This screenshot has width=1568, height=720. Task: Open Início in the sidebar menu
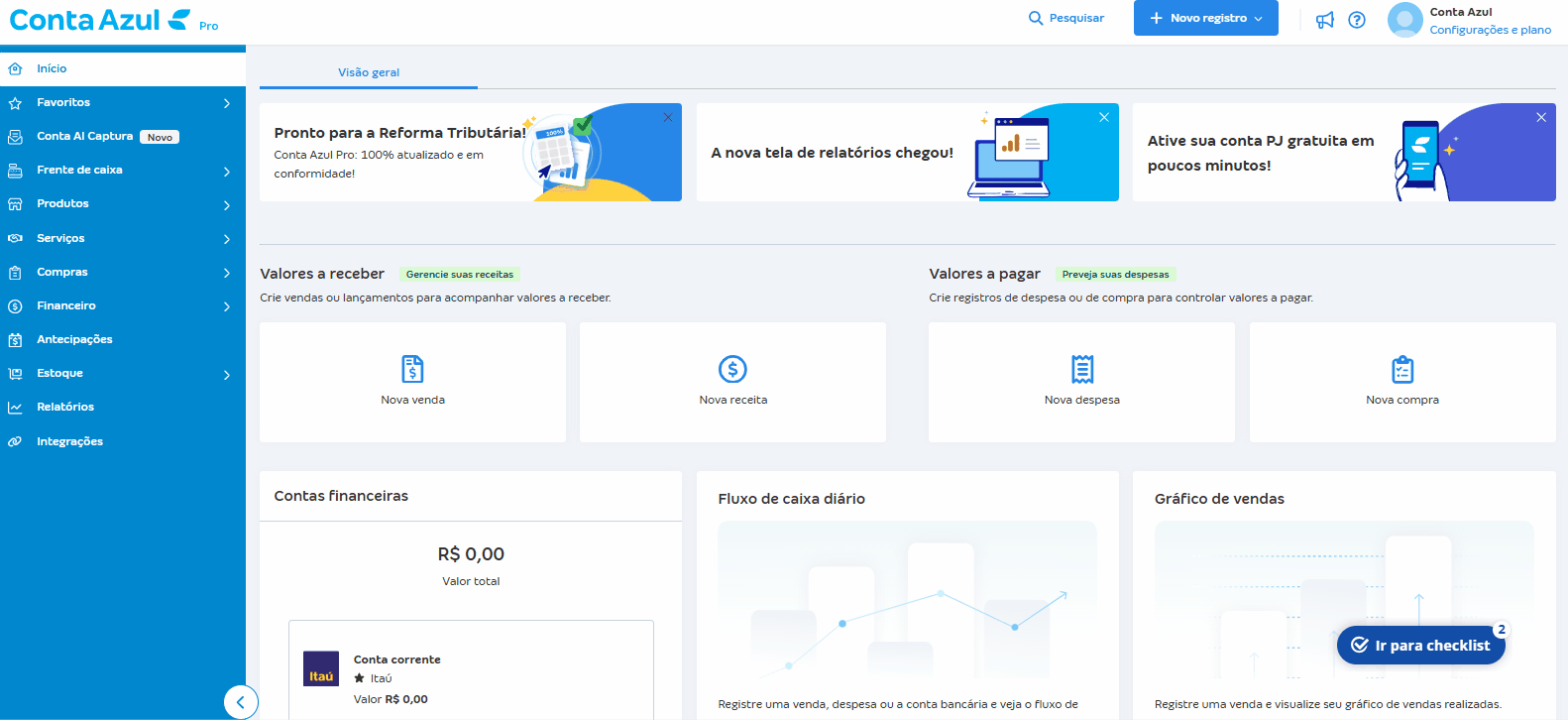click(123, 68)
